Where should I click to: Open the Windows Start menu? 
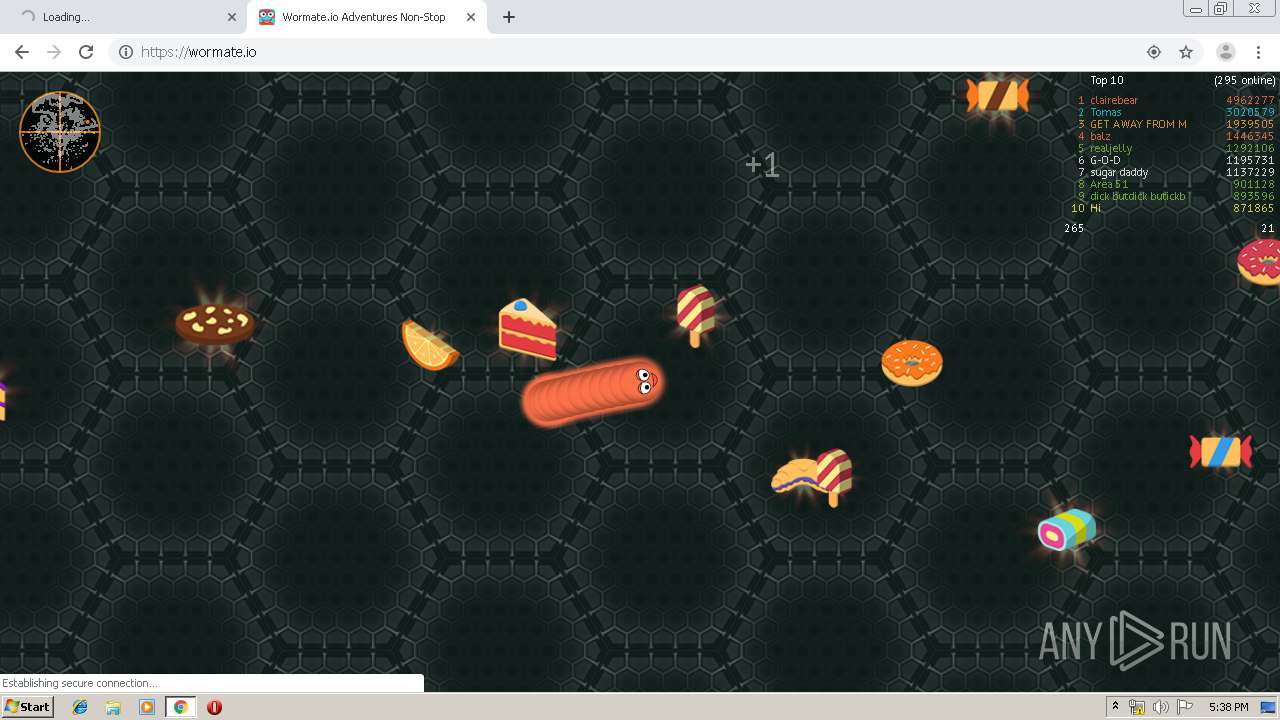28,706
